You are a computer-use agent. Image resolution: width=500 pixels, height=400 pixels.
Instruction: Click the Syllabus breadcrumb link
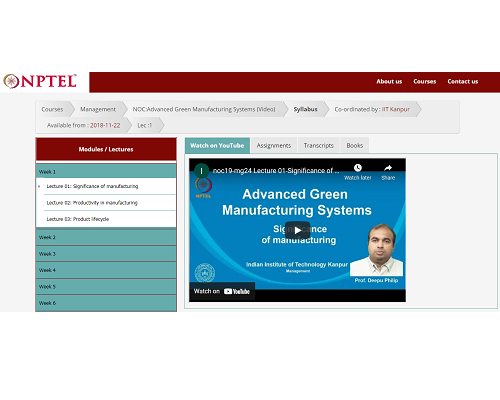305,109
